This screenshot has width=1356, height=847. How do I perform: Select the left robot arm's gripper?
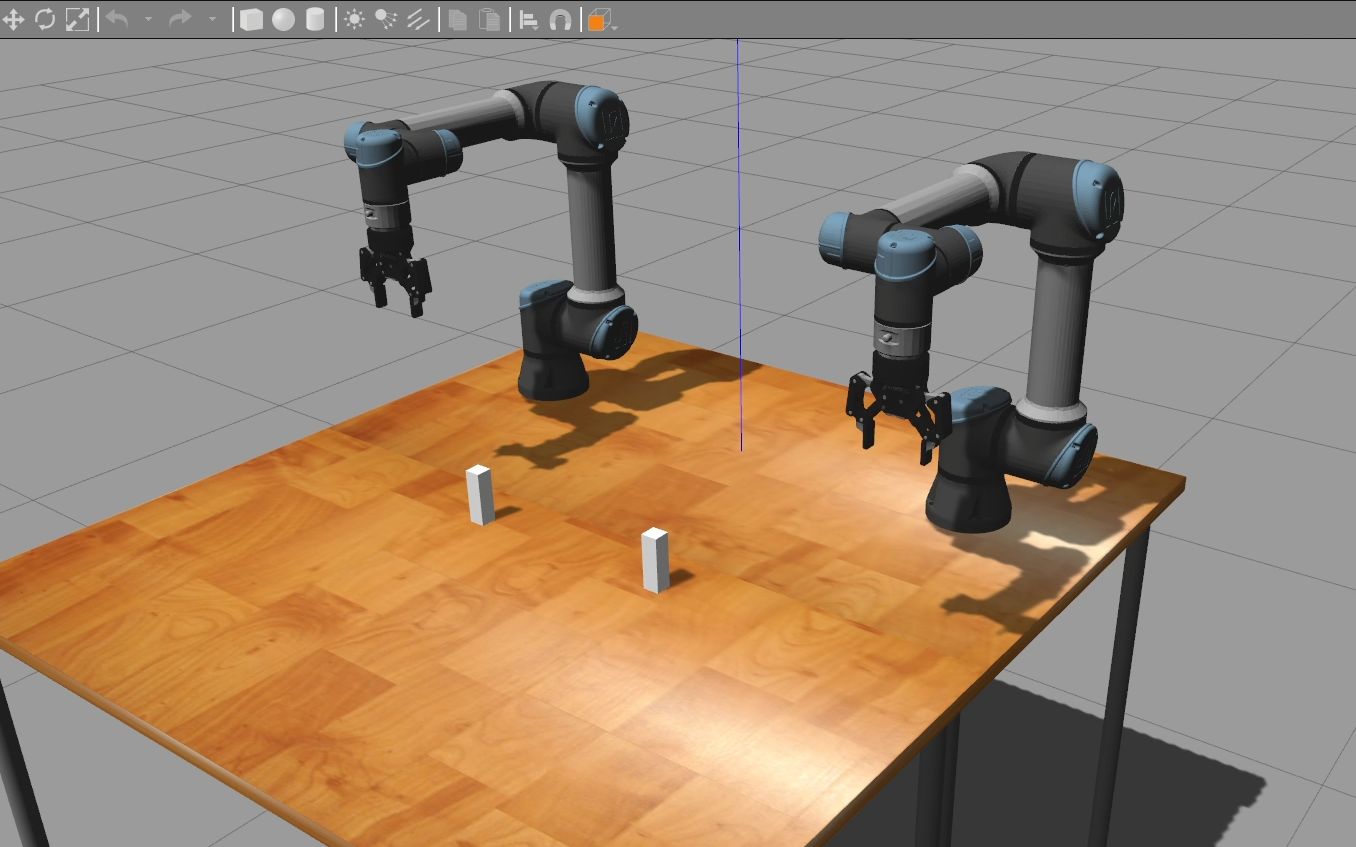tap(394, 275)
